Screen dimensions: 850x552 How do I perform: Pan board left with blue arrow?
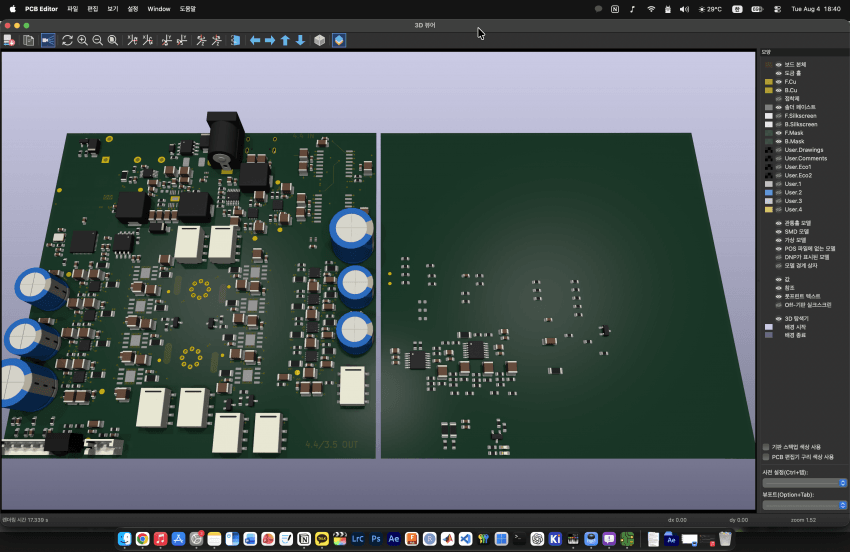click(255, 40)
